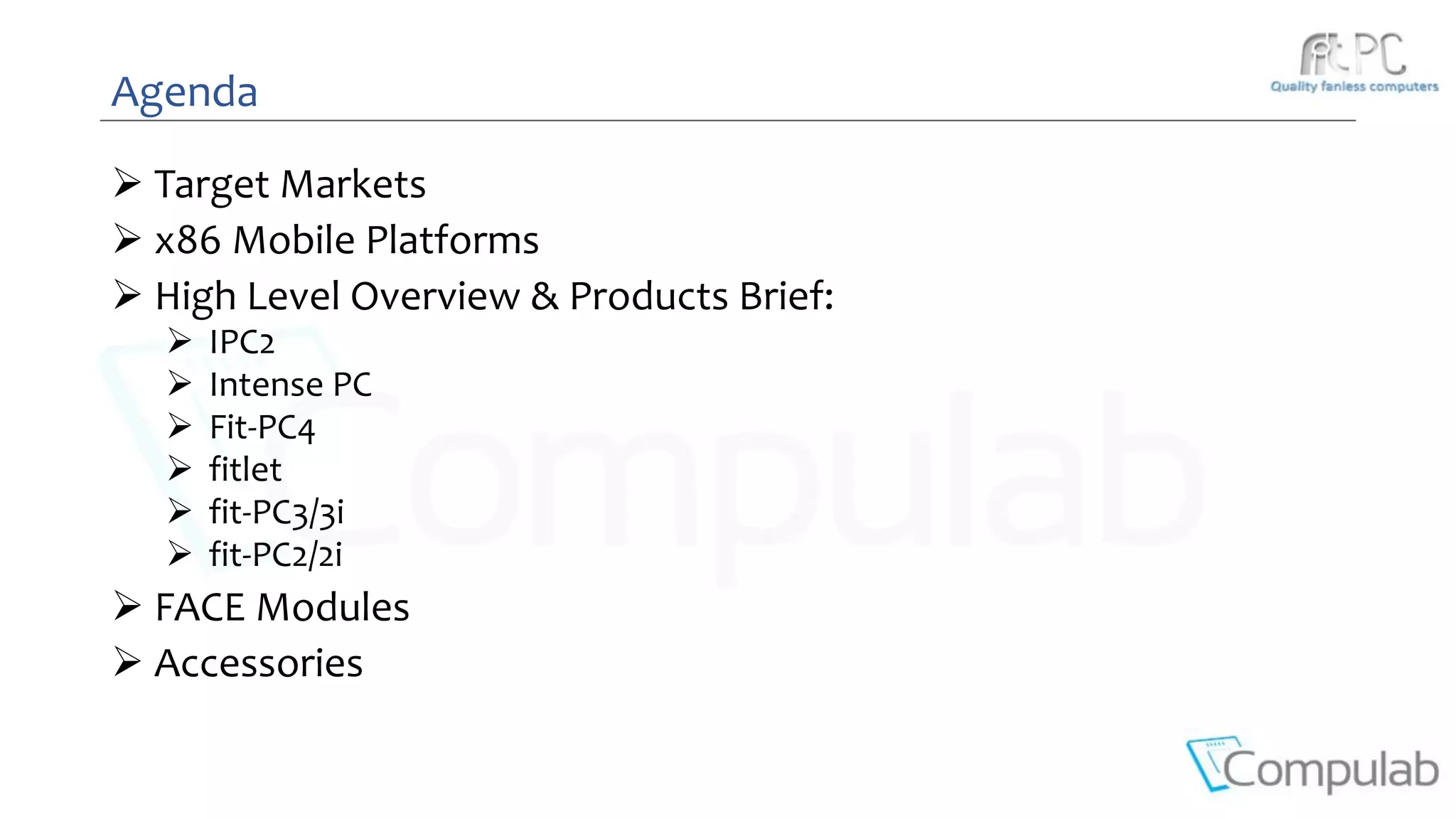Click the FACE Modules agenda item
Viewport: 1456px width, 819px height.
click(282, 607)
